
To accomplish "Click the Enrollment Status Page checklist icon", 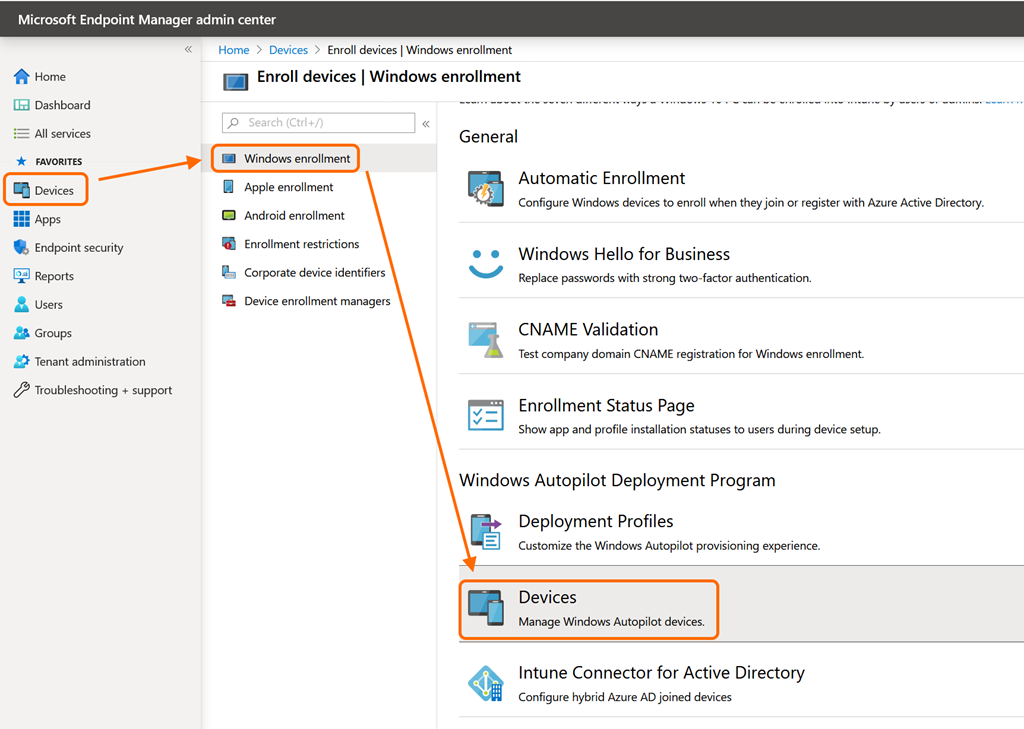I will (x=486, y=415).
